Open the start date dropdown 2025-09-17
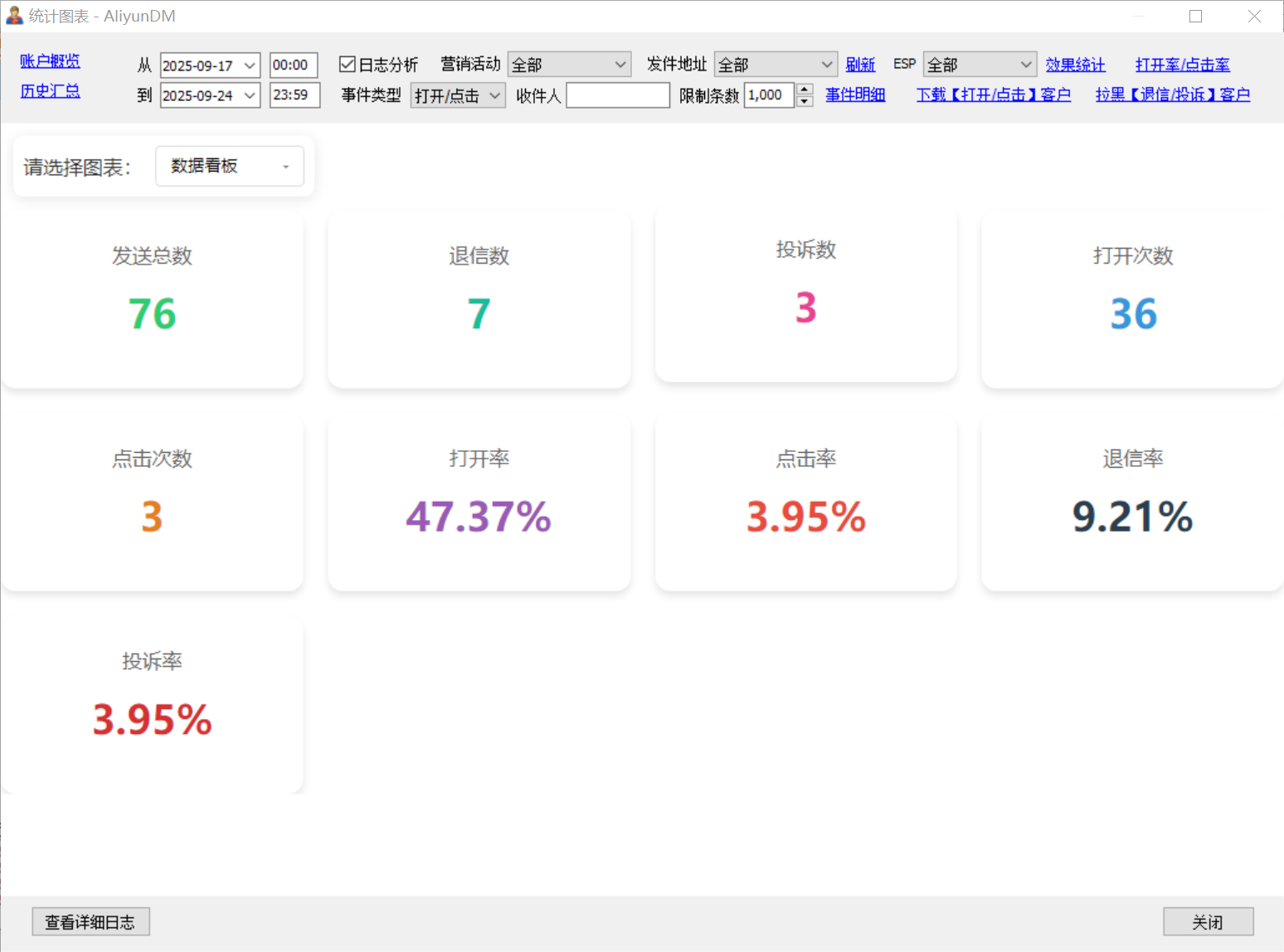 (249, 66)
